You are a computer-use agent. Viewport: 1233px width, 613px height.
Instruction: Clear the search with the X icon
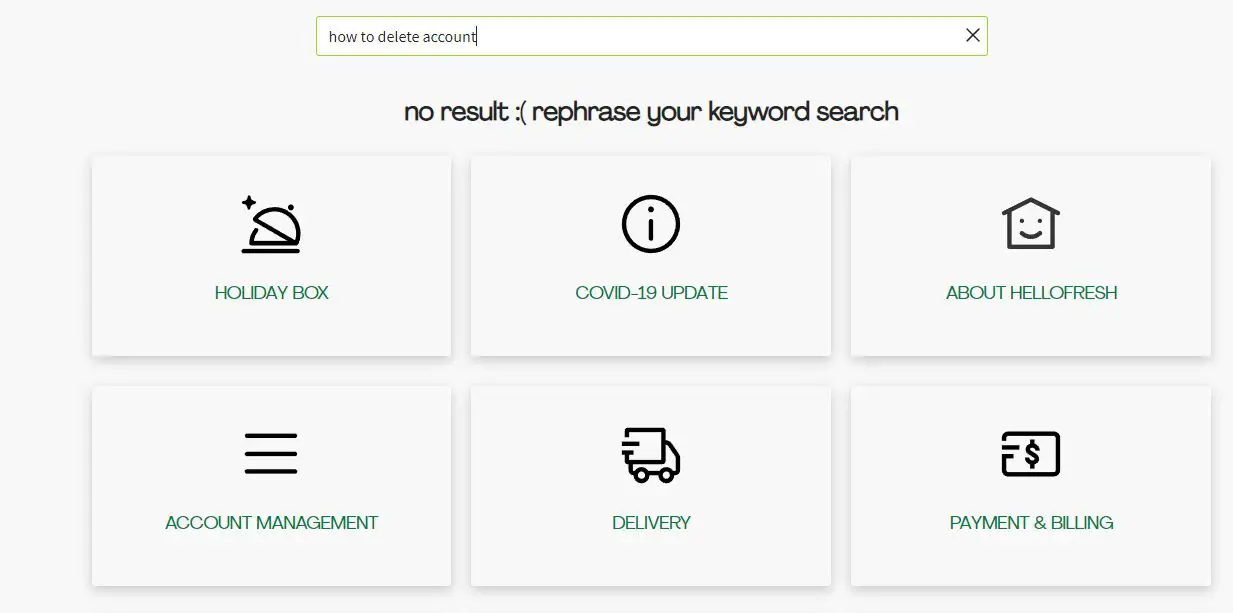pyautogui.click(x=971, y=35)
